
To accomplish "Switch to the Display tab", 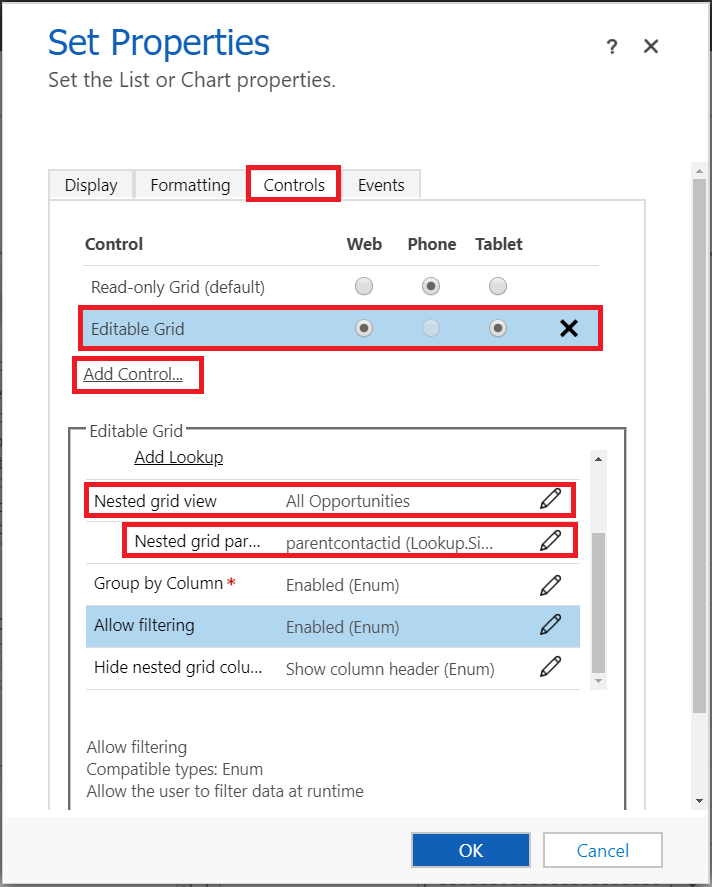I will (x=91, y=185).
